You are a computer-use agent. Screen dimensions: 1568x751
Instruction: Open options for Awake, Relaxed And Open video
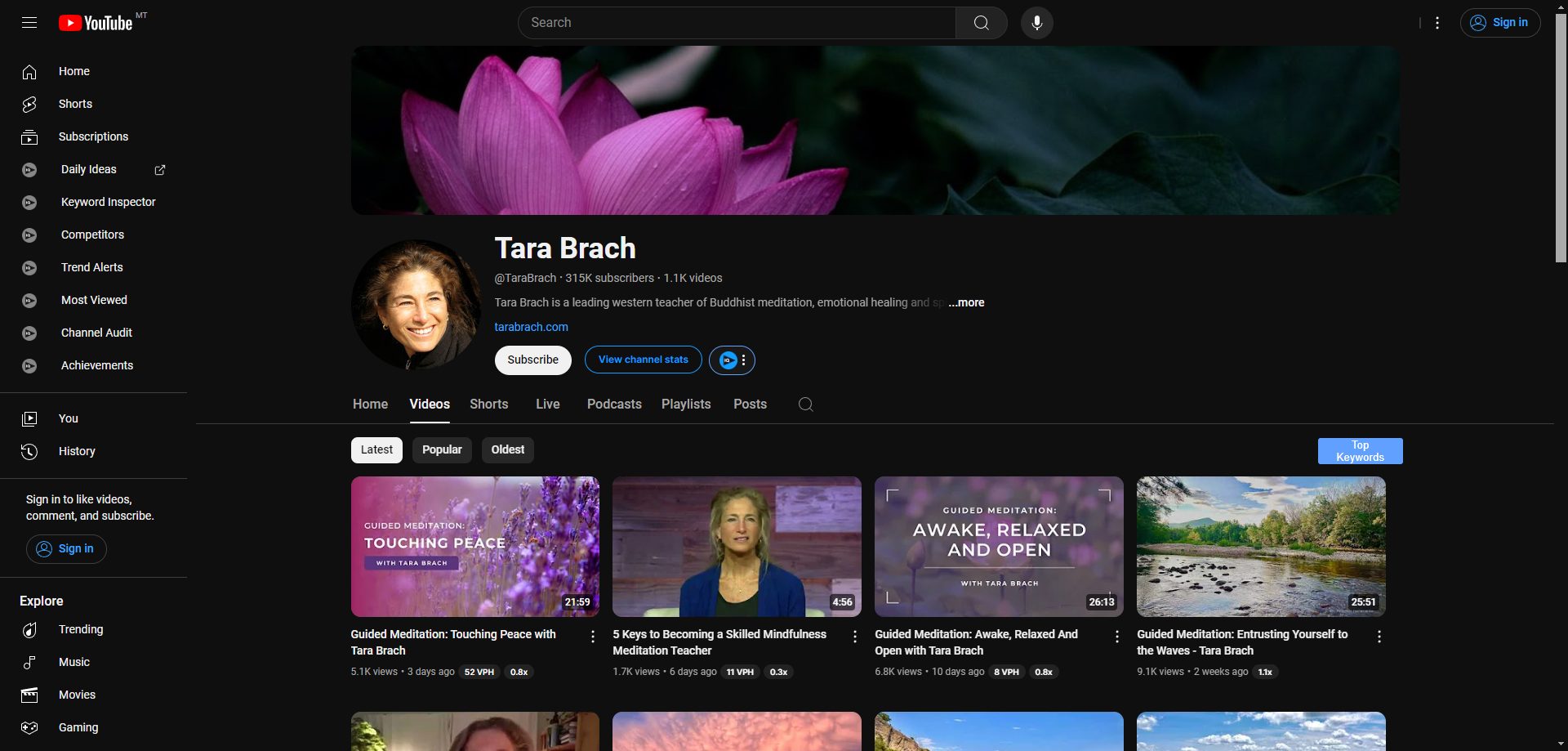(1116, 637)
